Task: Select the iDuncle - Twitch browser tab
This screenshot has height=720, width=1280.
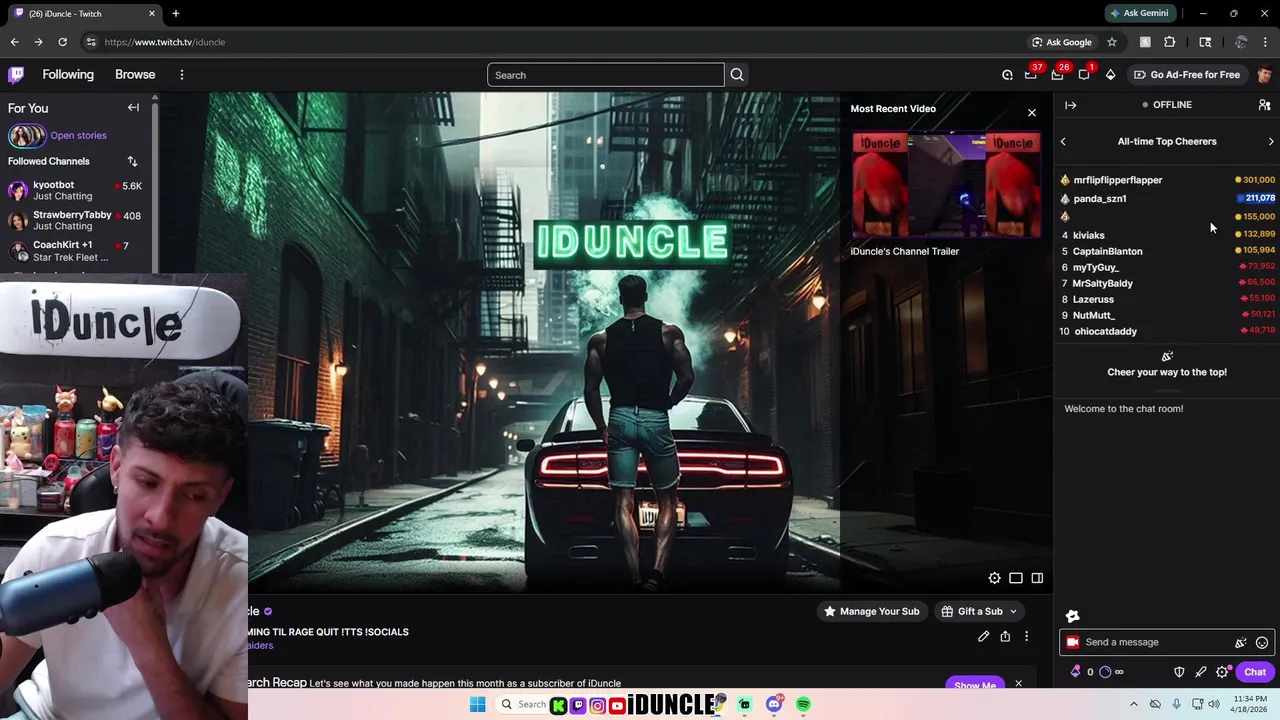Action: (x=85, y=14)
